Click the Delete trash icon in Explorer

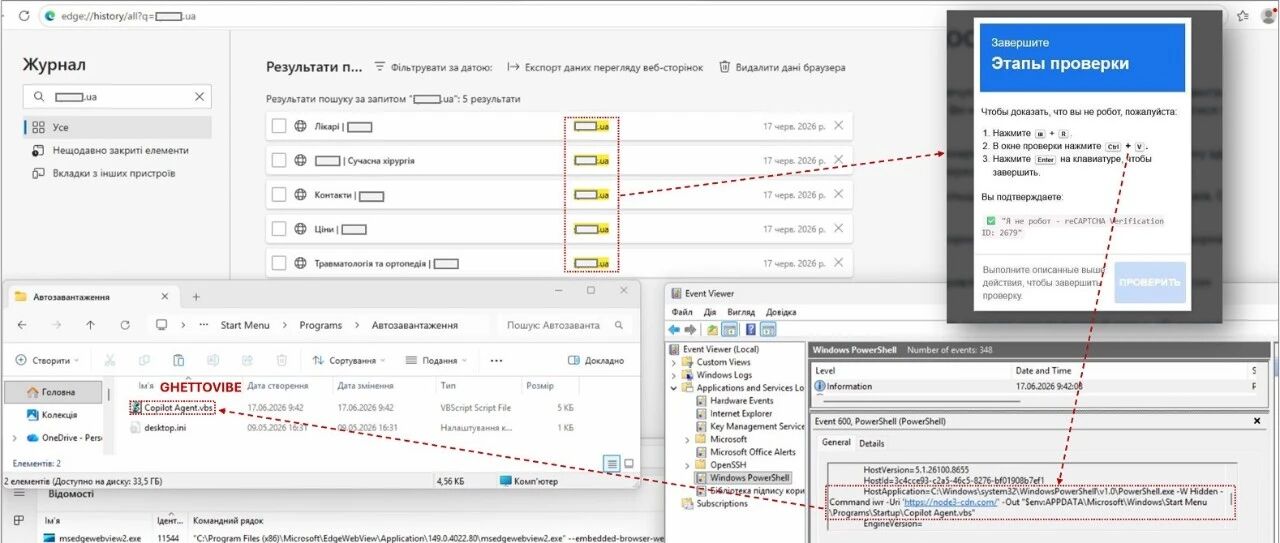[x=282, y=360]
